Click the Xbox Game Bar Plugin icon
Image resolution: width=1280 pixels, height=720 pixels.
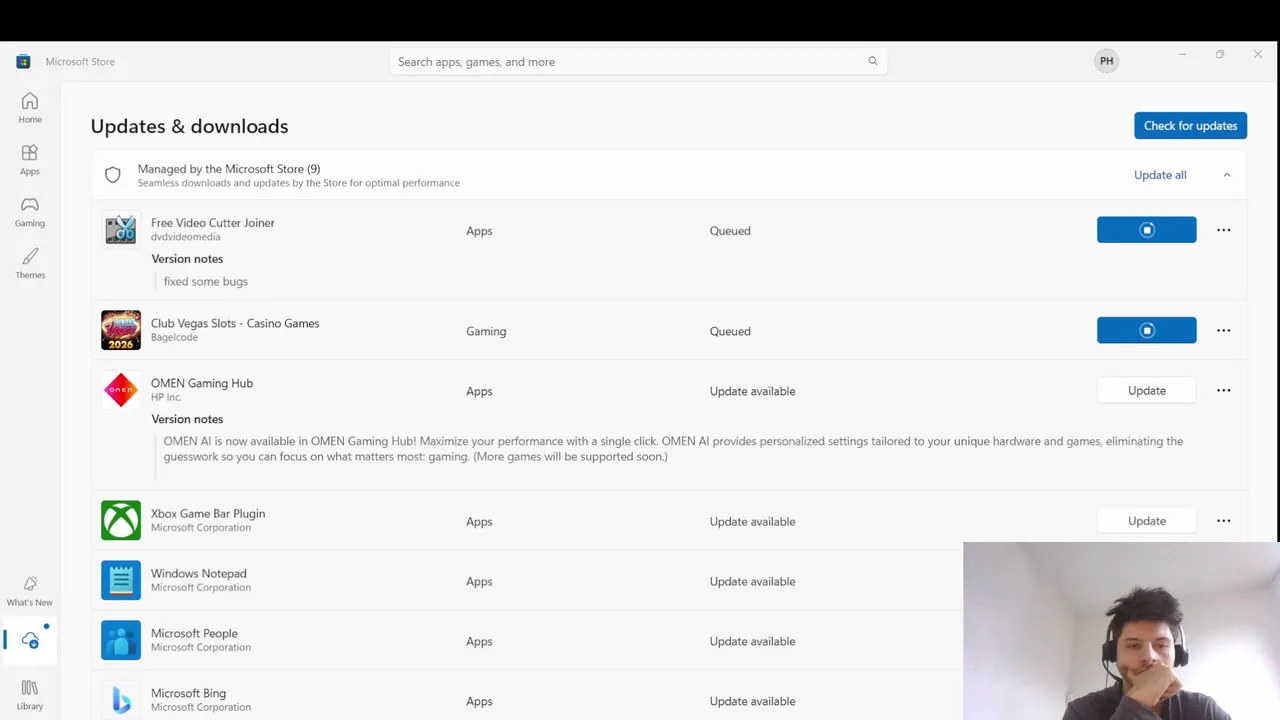[x=121, y=520]
